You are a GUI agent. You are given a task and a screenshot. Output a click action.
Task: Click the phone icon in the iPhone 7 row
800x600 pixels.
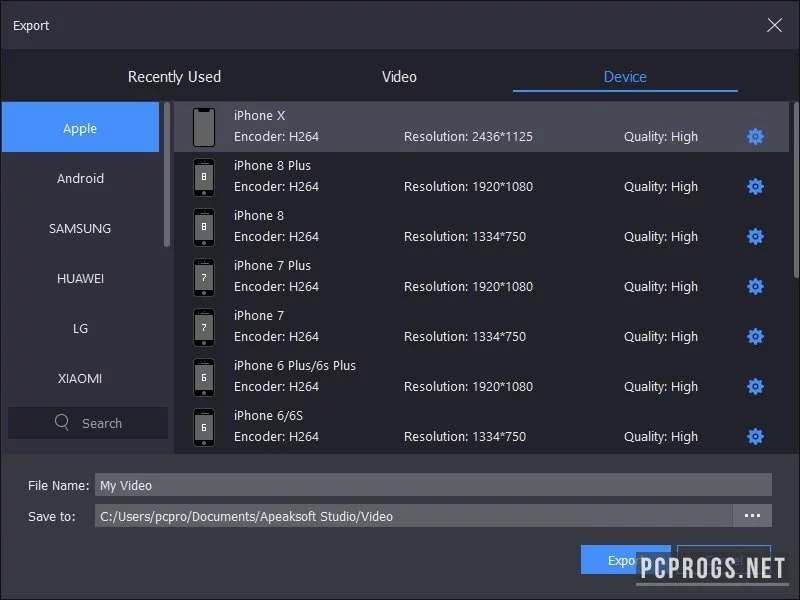pyautogui.click(x=204, y=327)
